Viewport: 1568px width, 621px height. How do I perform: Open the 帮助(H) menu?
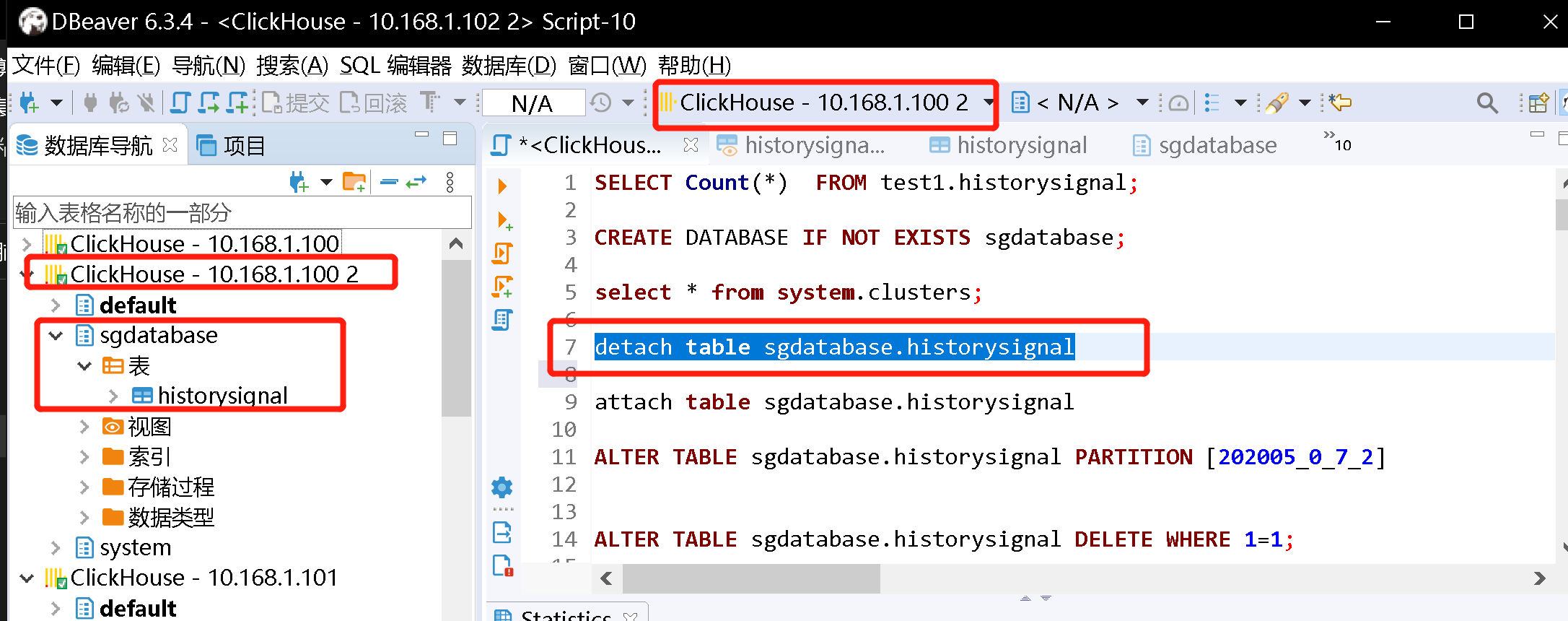pyautogui.click(x=694, y=66)
